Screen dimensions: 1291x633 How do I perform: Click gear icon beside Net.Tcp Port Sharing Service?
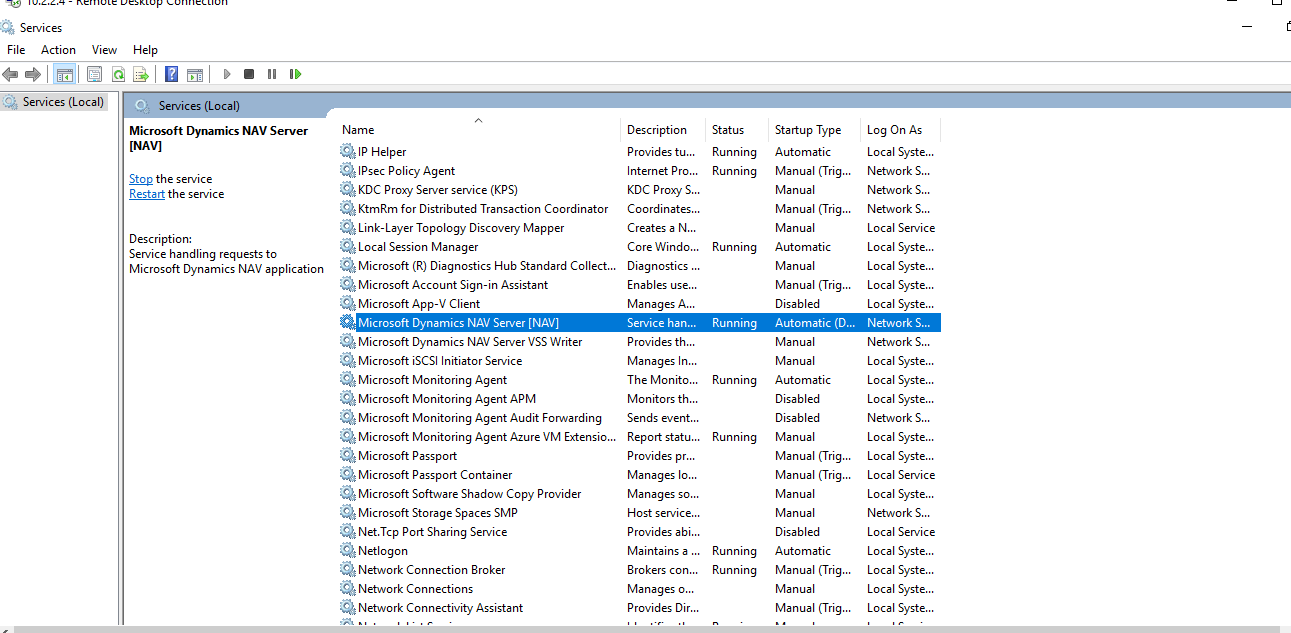pos(348,532)
